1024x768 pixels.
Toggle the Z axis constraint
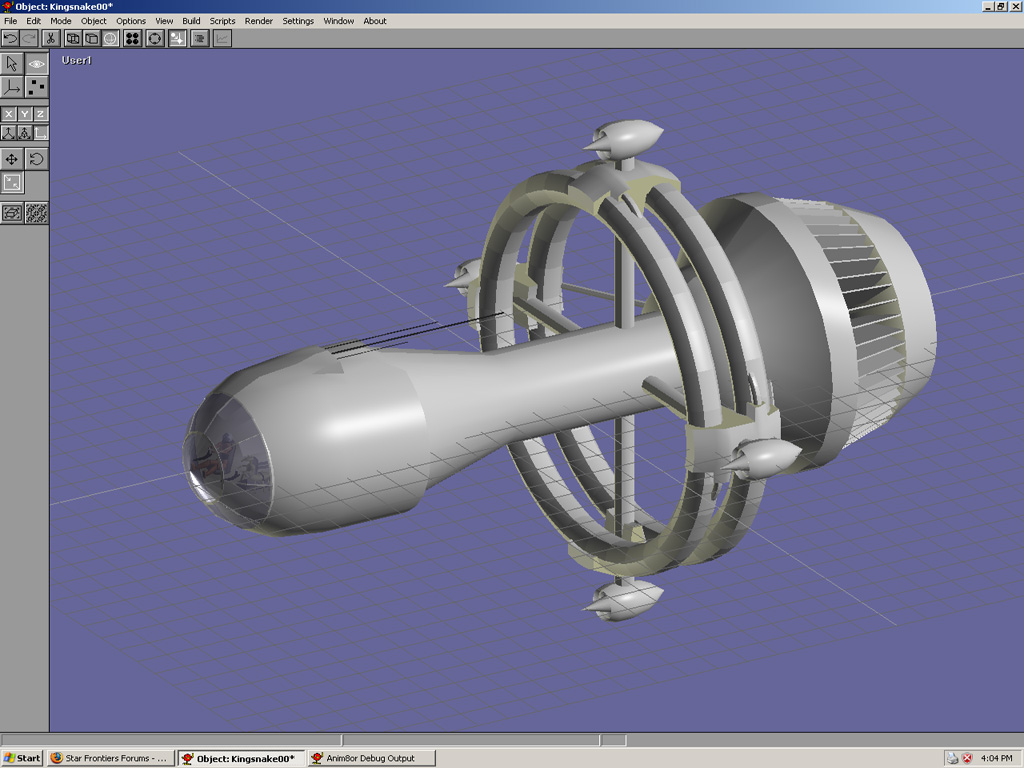click(40, 114)
